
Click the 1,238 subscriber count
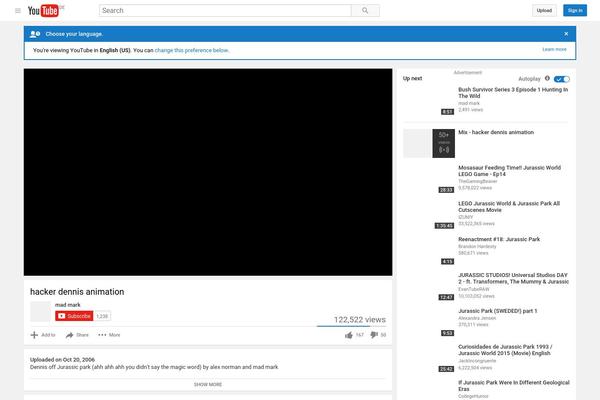tap(102, 316)
